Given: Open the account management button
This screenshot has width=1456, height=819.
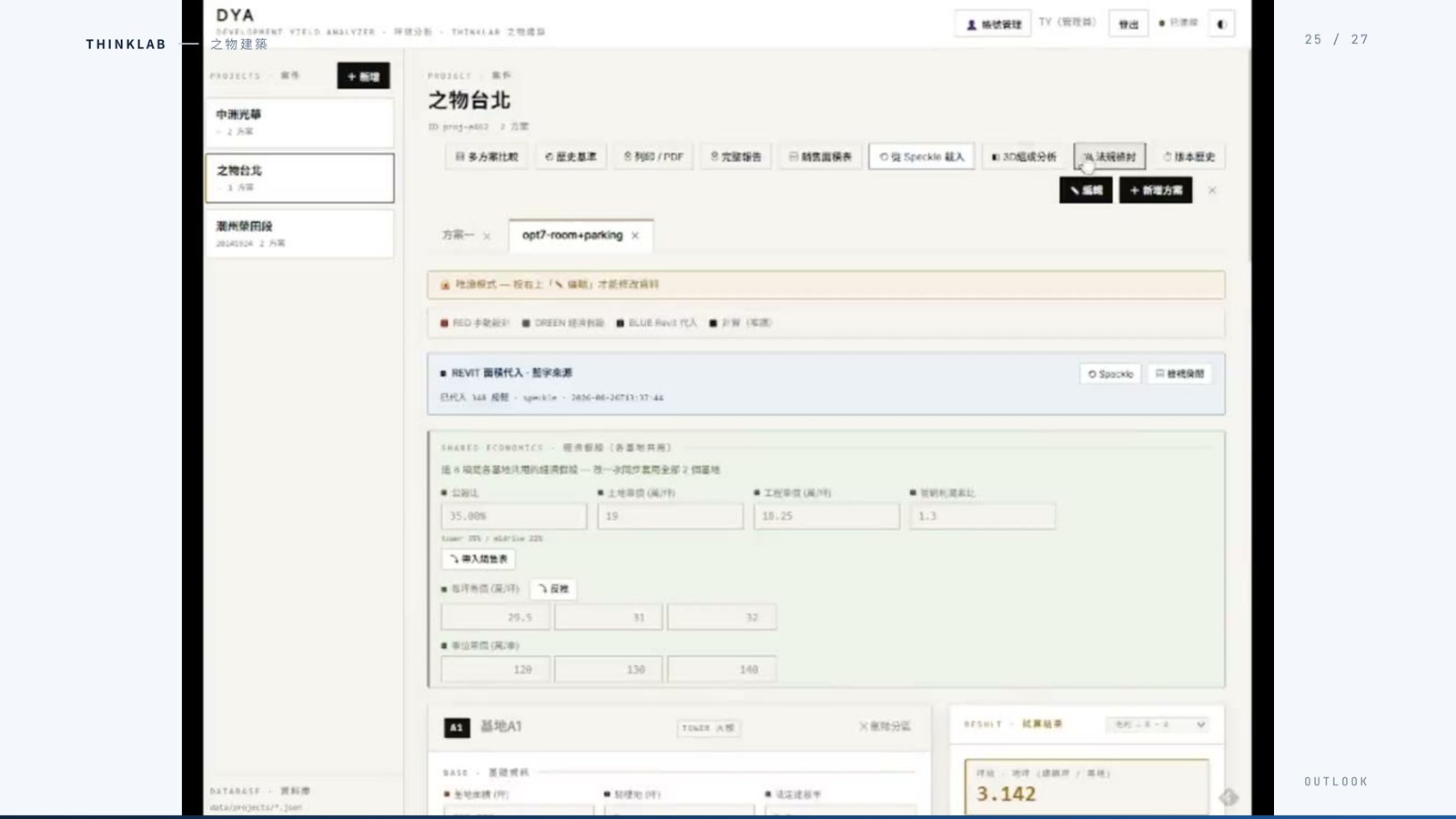Looking at the screenshot, I should click(x=993, y=25).
